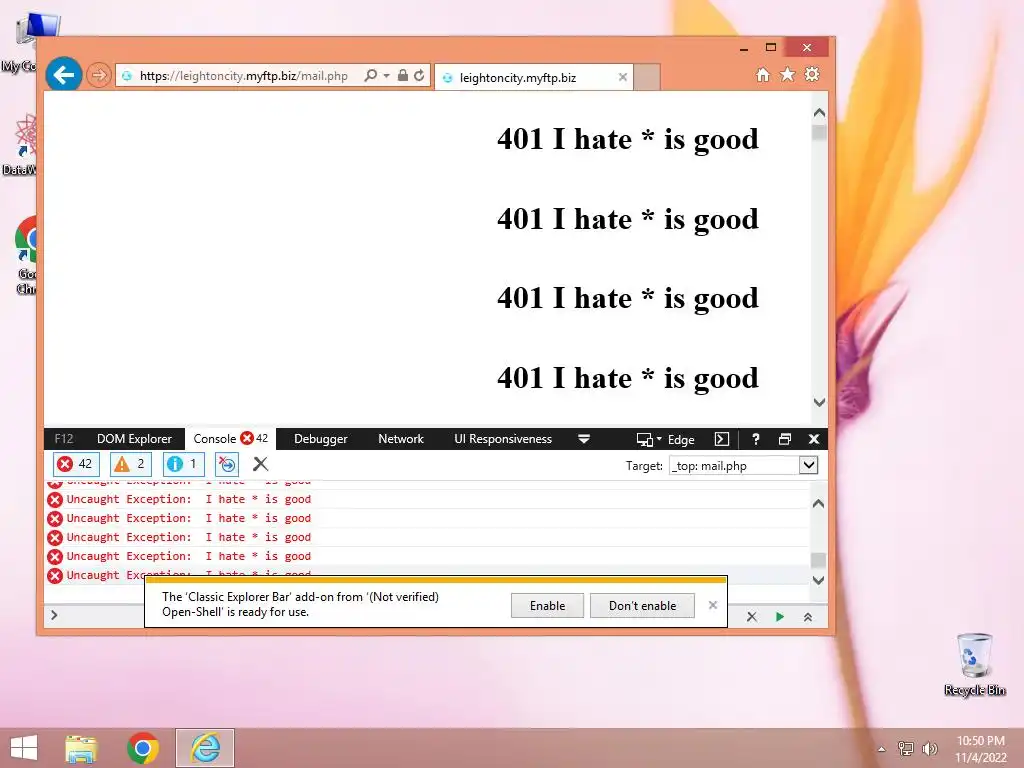Click the security lock icon

[x=403, y=76]
